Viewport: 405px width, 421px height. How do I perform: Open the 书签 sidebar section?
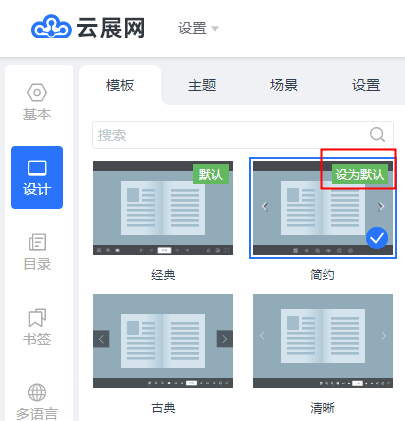[37, 327]
